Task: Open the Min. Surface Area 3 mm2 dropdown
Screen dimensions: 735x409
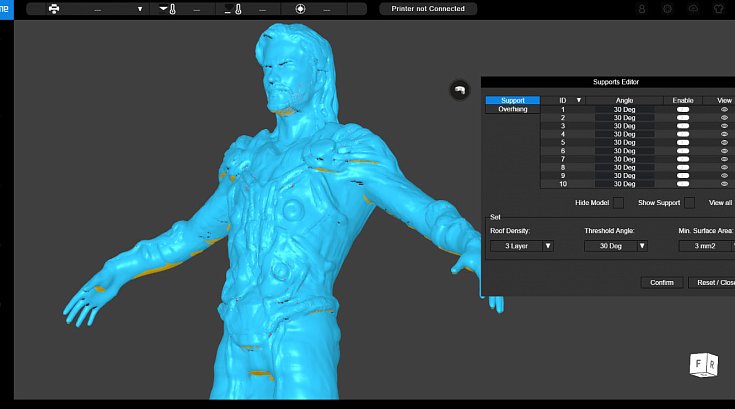Action: pyautogui.click(x=706, y=246)
